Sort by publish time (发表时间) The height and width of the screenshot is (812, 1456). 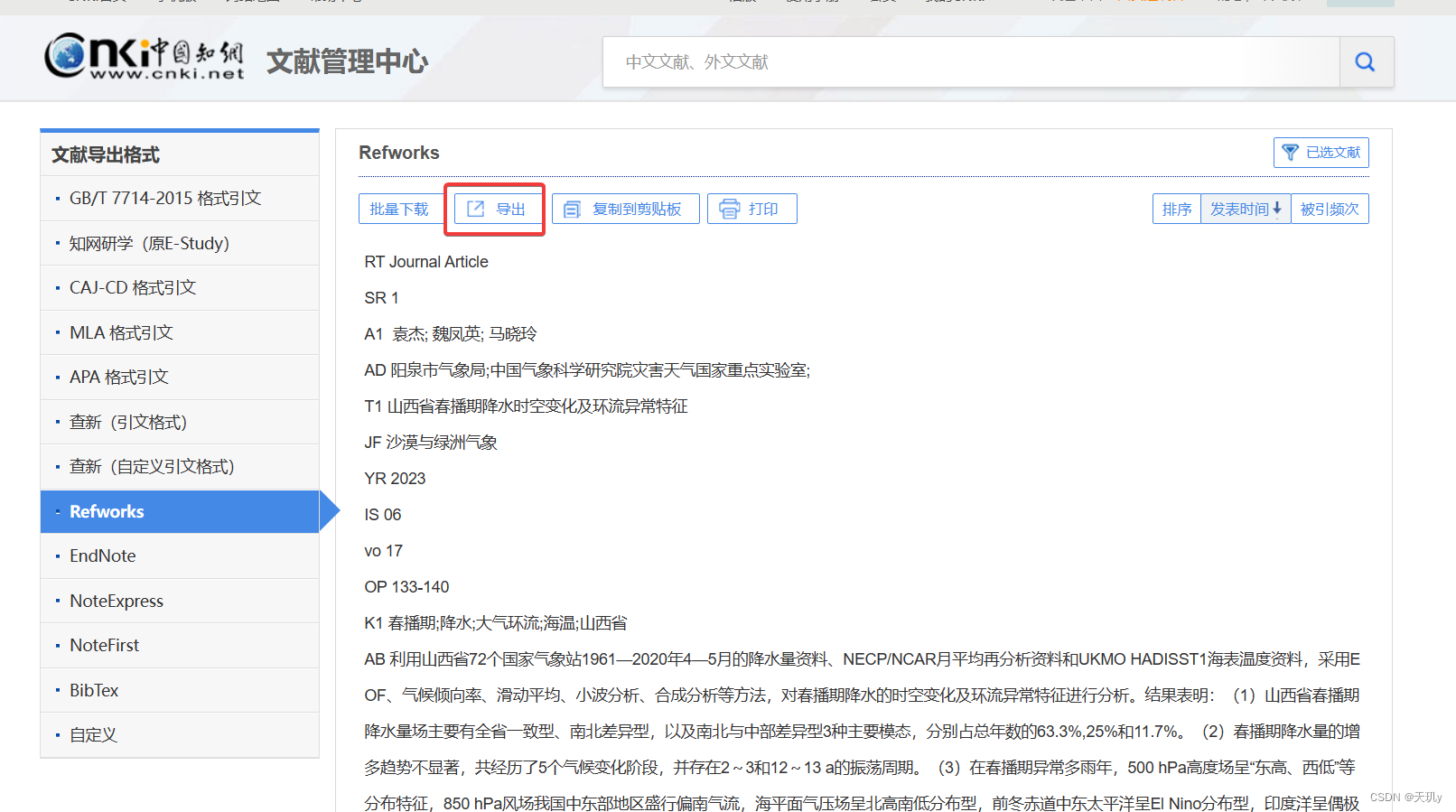click(1246, 209)
